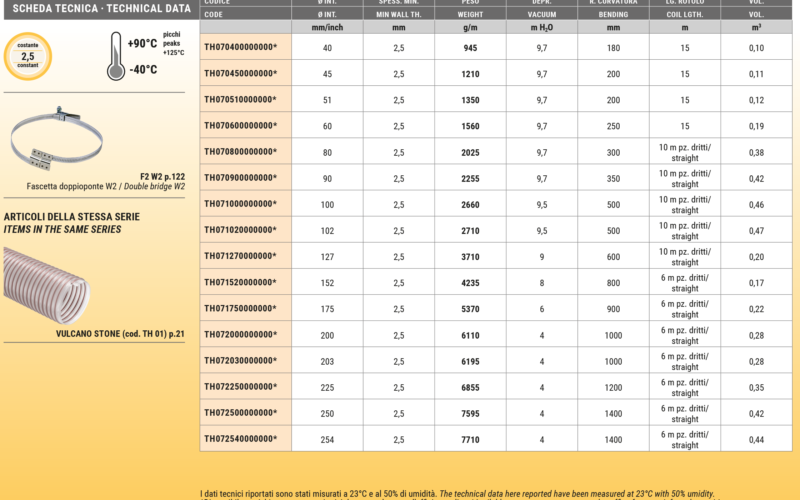Click the WEIGHT column header

pos(470,16)
